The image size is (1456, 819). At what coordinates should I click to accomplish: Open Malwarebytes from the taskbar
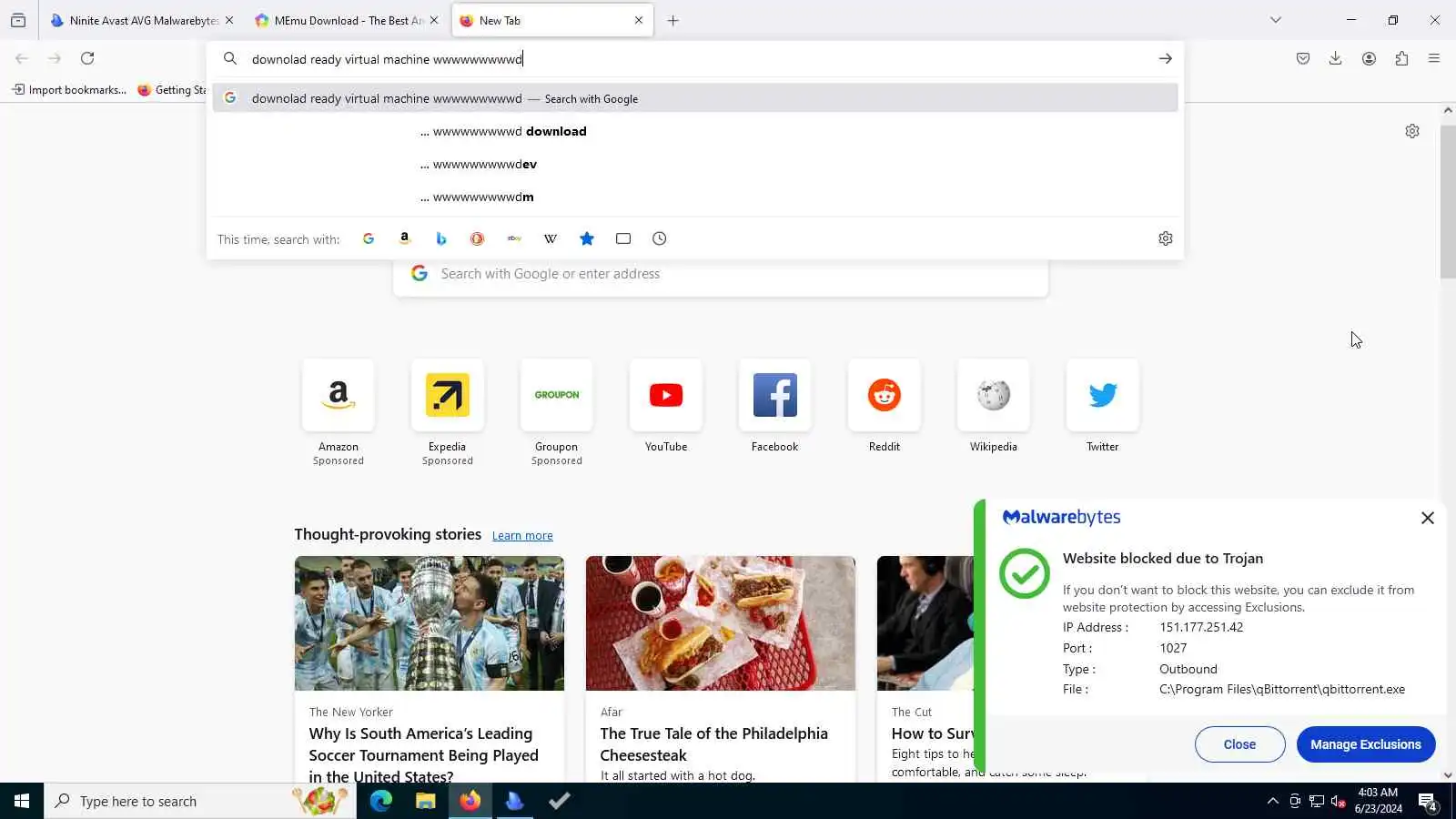pyautogui.click(x=514, y=801)
